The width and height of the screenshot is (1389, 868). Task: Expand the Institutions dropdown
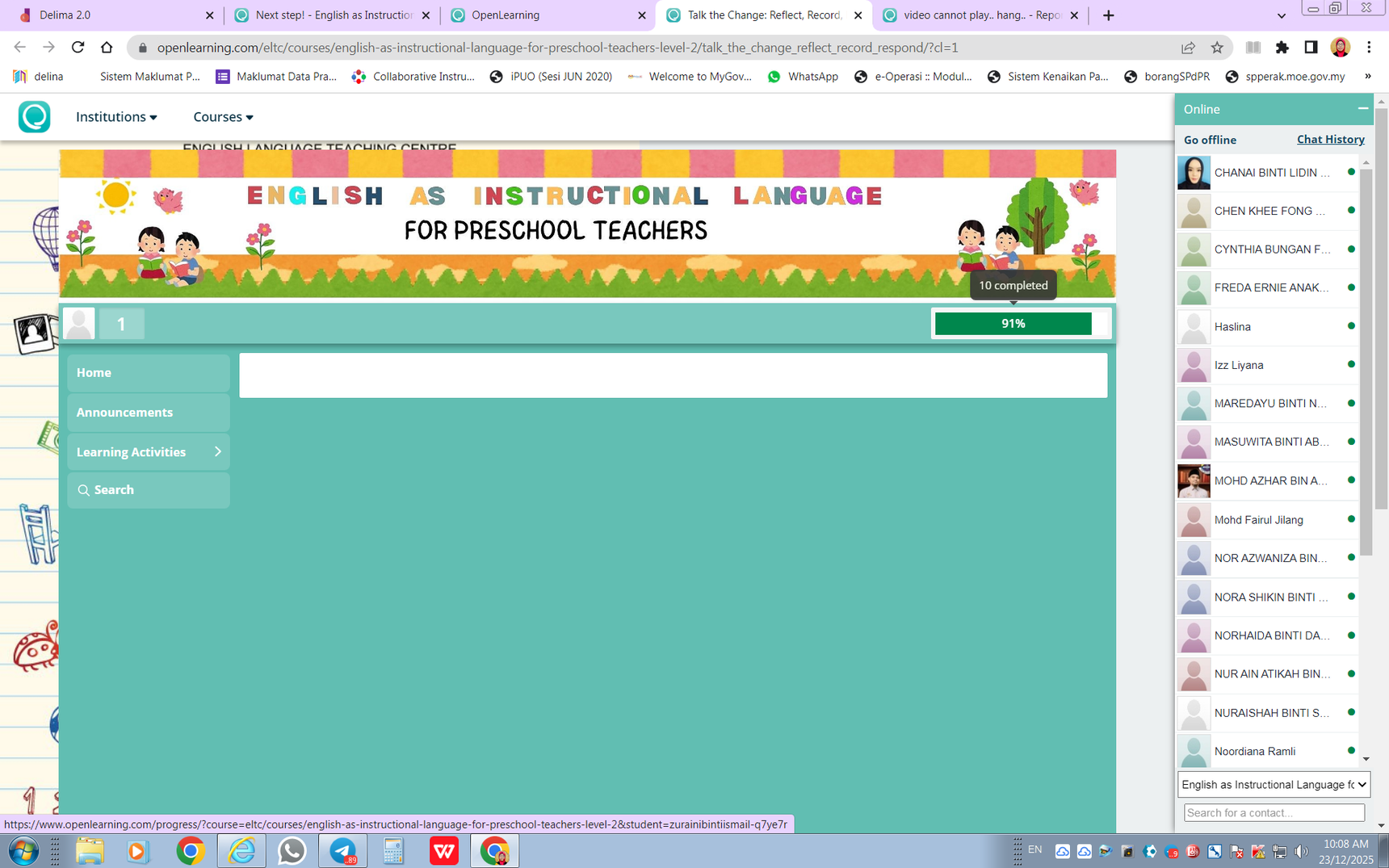pyautogui.click(x=116, y=117)
